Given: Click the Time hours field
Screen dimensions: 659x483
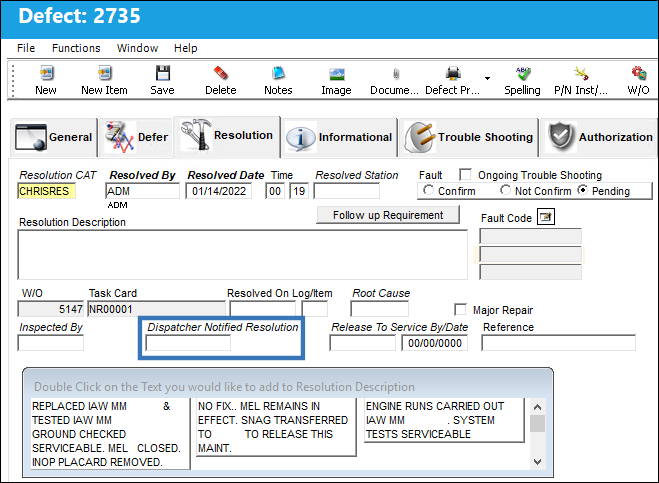Looking at the screenshot, I should tap(275, 191).
